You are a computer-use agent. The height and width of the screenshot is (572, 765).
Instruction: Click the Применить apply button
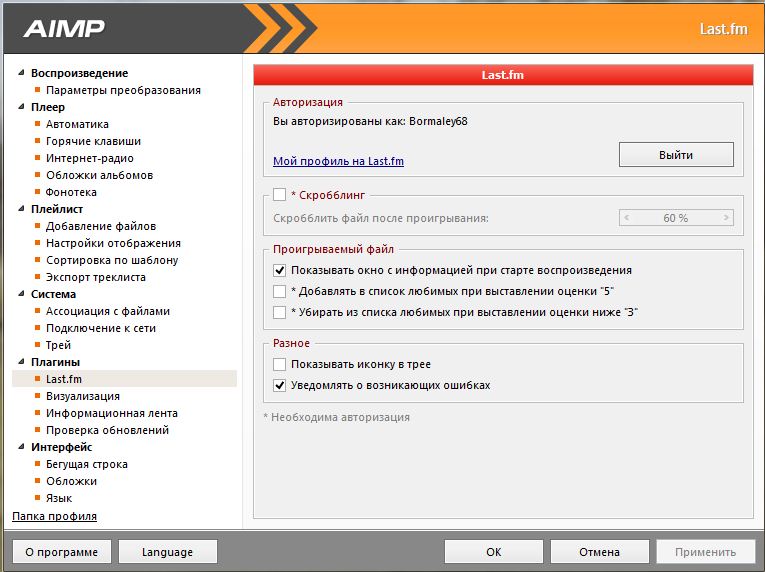click(705, 552)
